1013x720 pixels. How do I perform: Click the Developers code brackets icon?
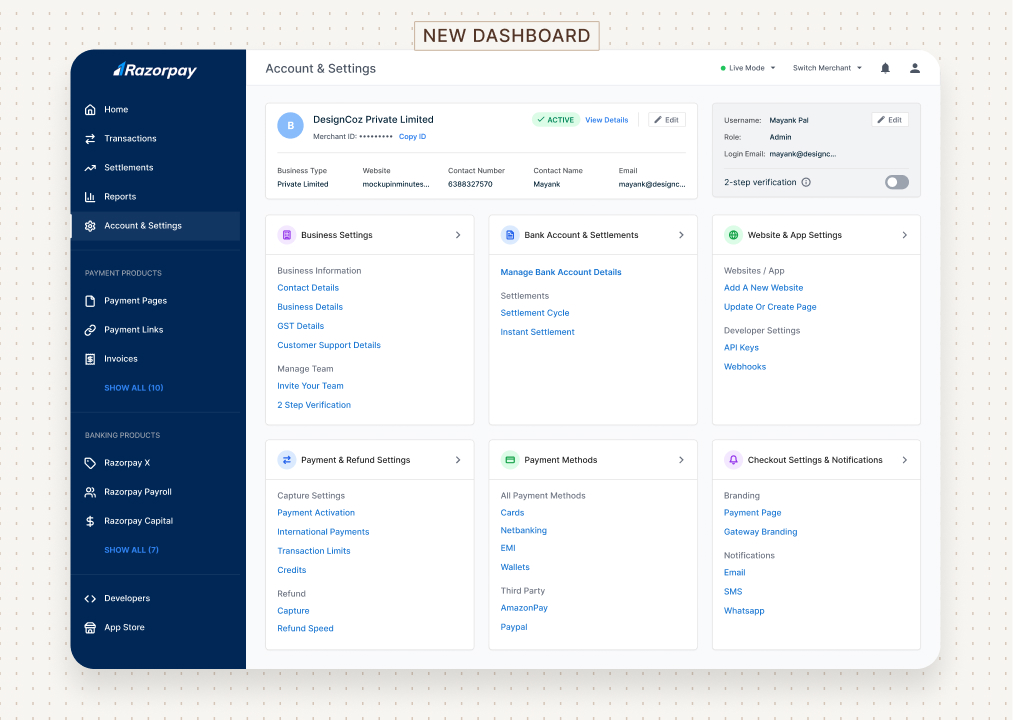coord(90,598)
